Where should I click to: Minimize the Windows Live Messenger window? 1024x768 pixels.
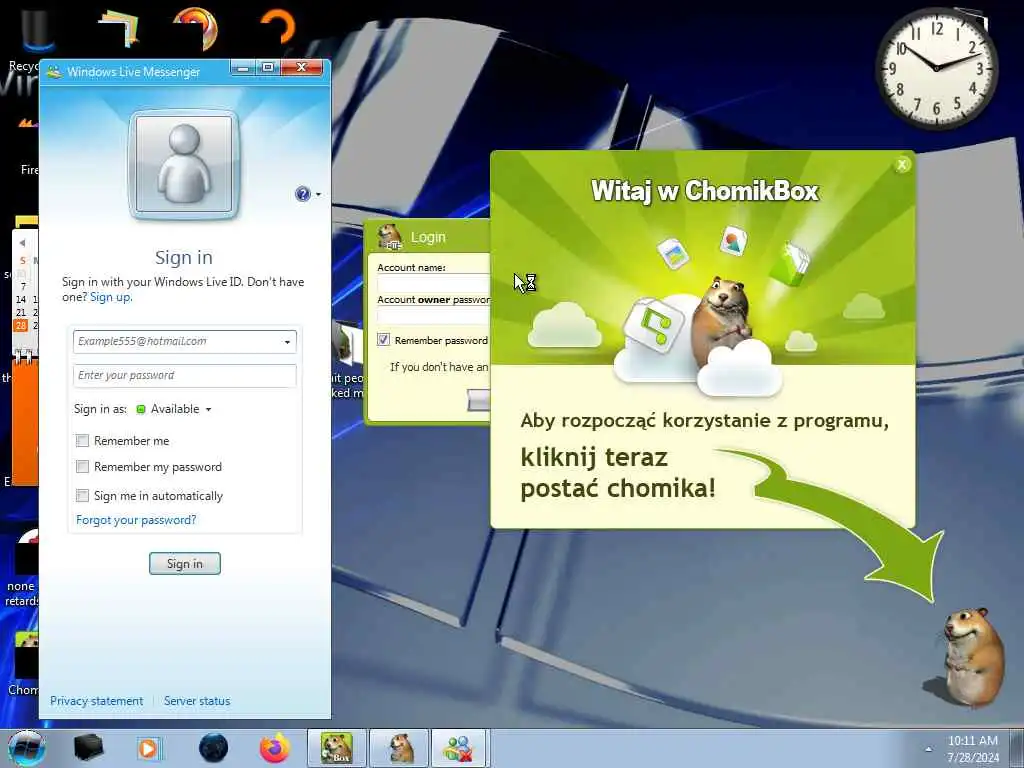pyautogui.click(x=243, y=67)
